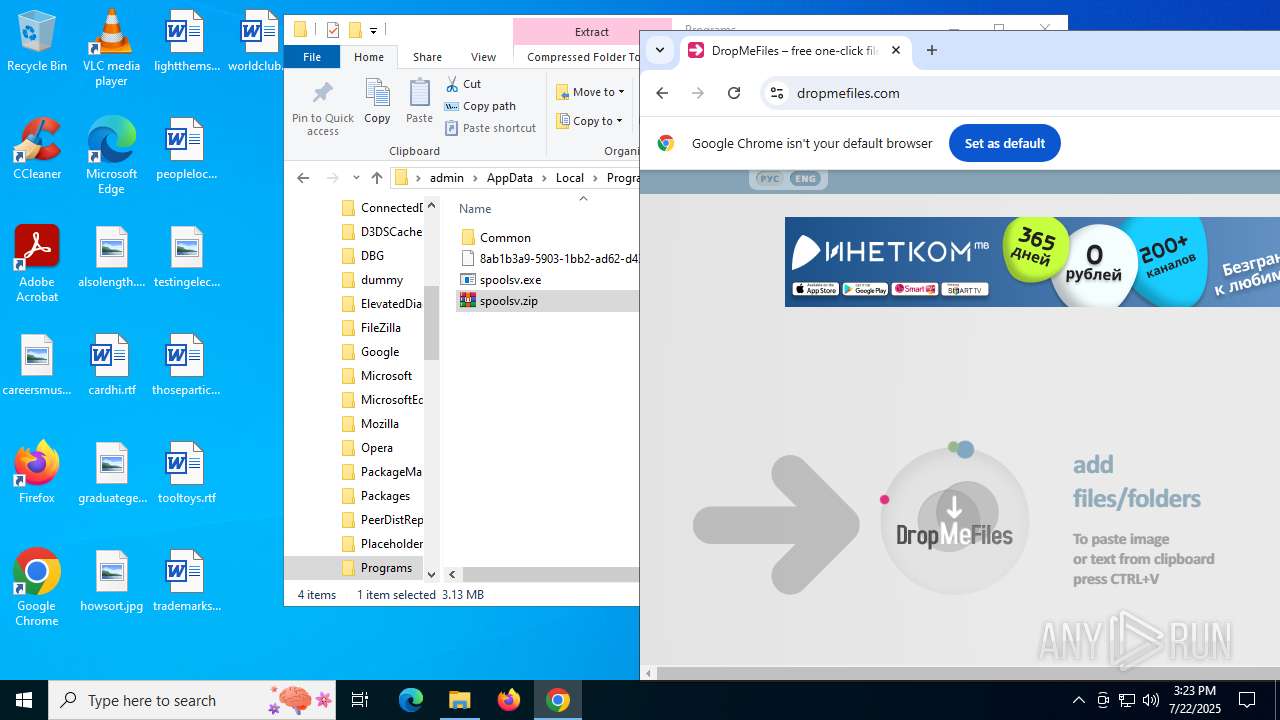This screenshot has width=1280, height=720.
Task: Open recent locations dropdown in Explorer
Action: tap(356, 178)
